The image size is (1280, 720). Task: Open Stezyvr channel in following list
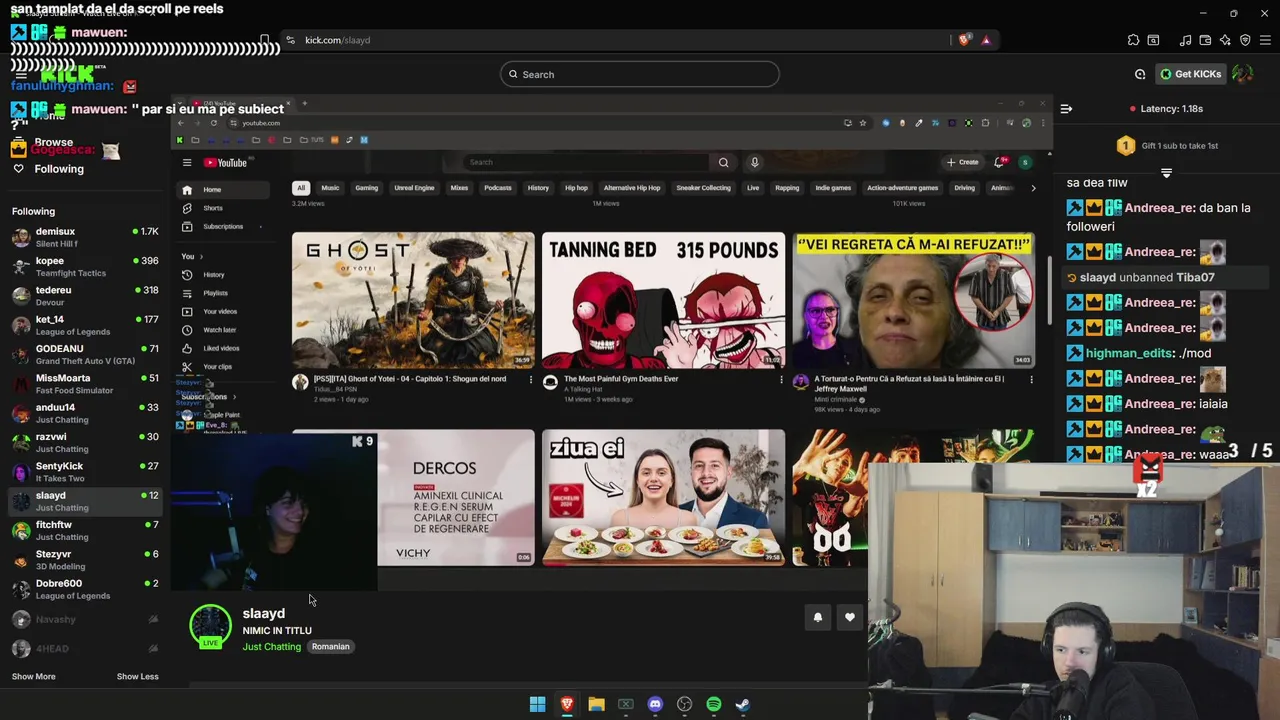click(85, 560)
